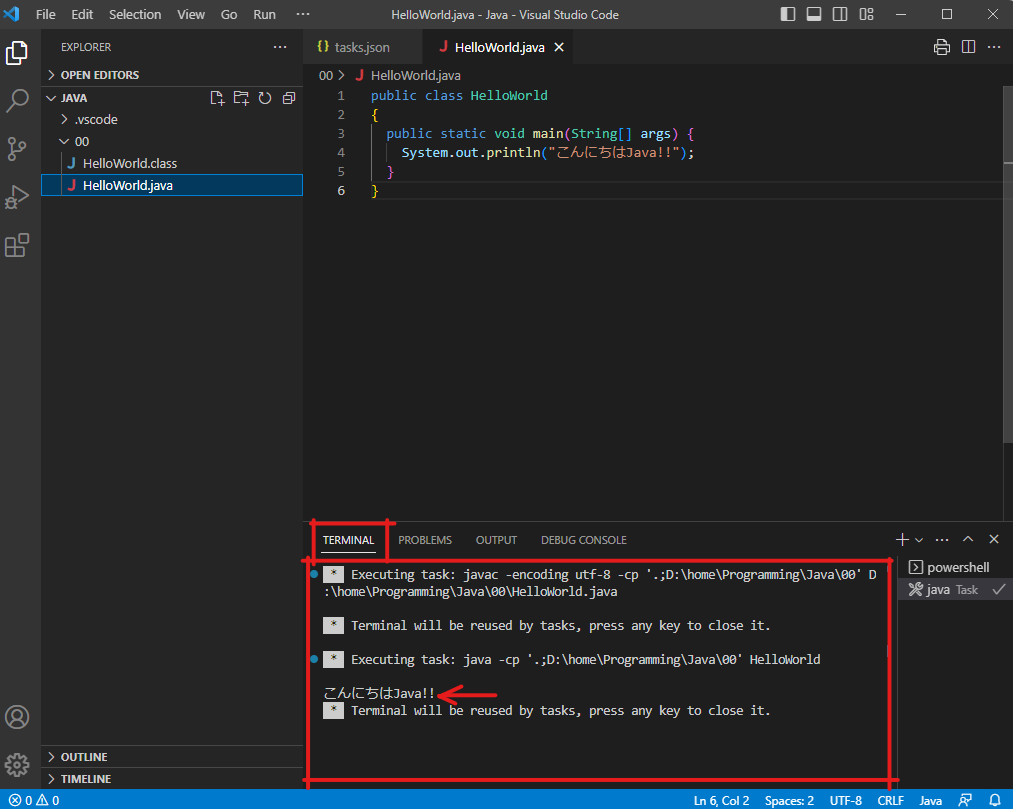Split the editor to the right
Image resolution: width=1013 pixels, height=809 pixels.
coord(968,47)
